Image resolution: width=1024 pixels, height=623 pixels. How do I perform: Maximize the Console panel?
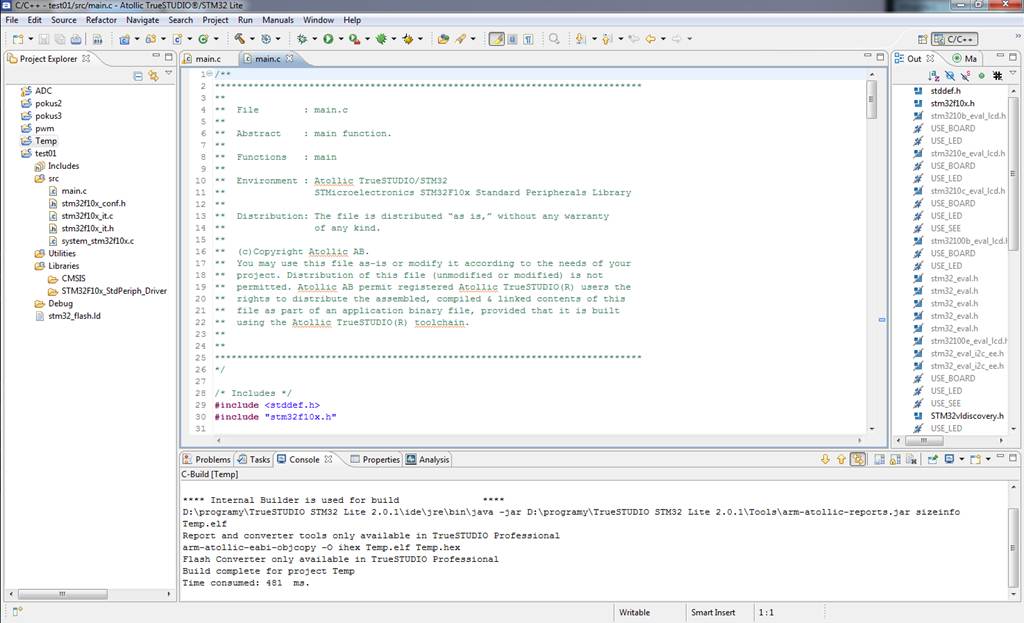tap(1013, 458)
